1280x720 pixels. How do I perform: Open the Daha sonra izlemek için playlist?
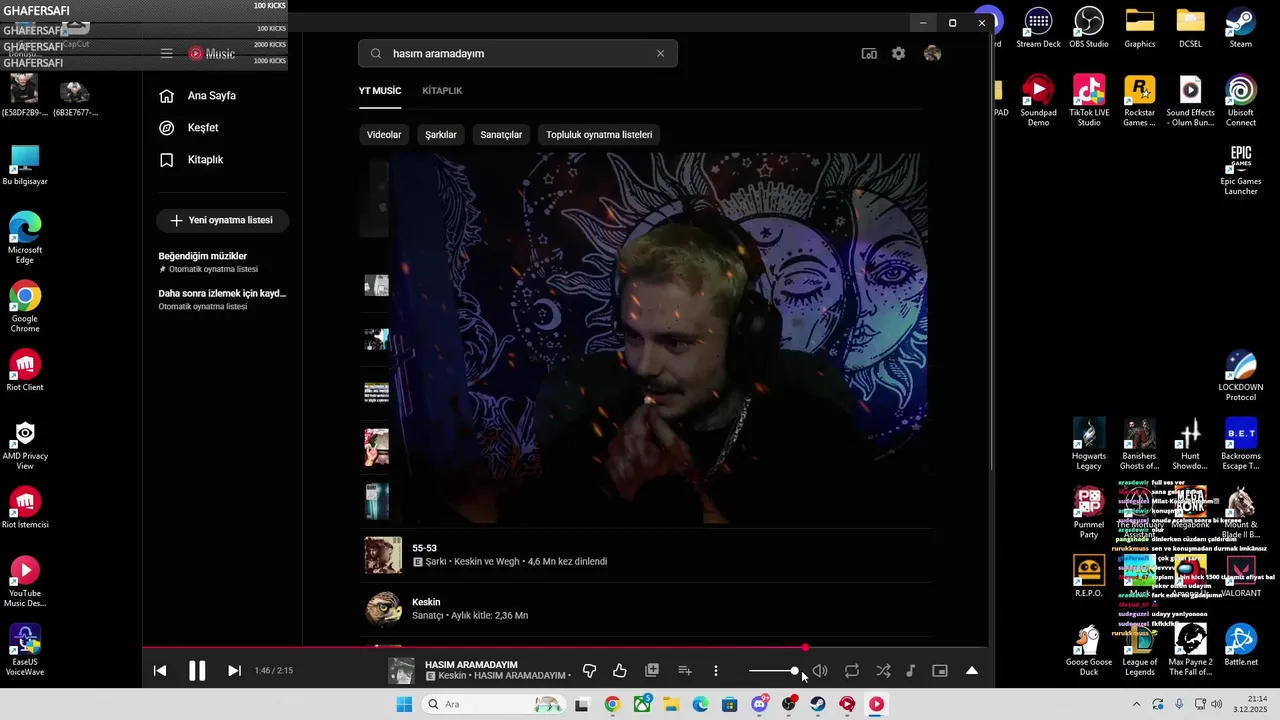[x=222, y=299]
